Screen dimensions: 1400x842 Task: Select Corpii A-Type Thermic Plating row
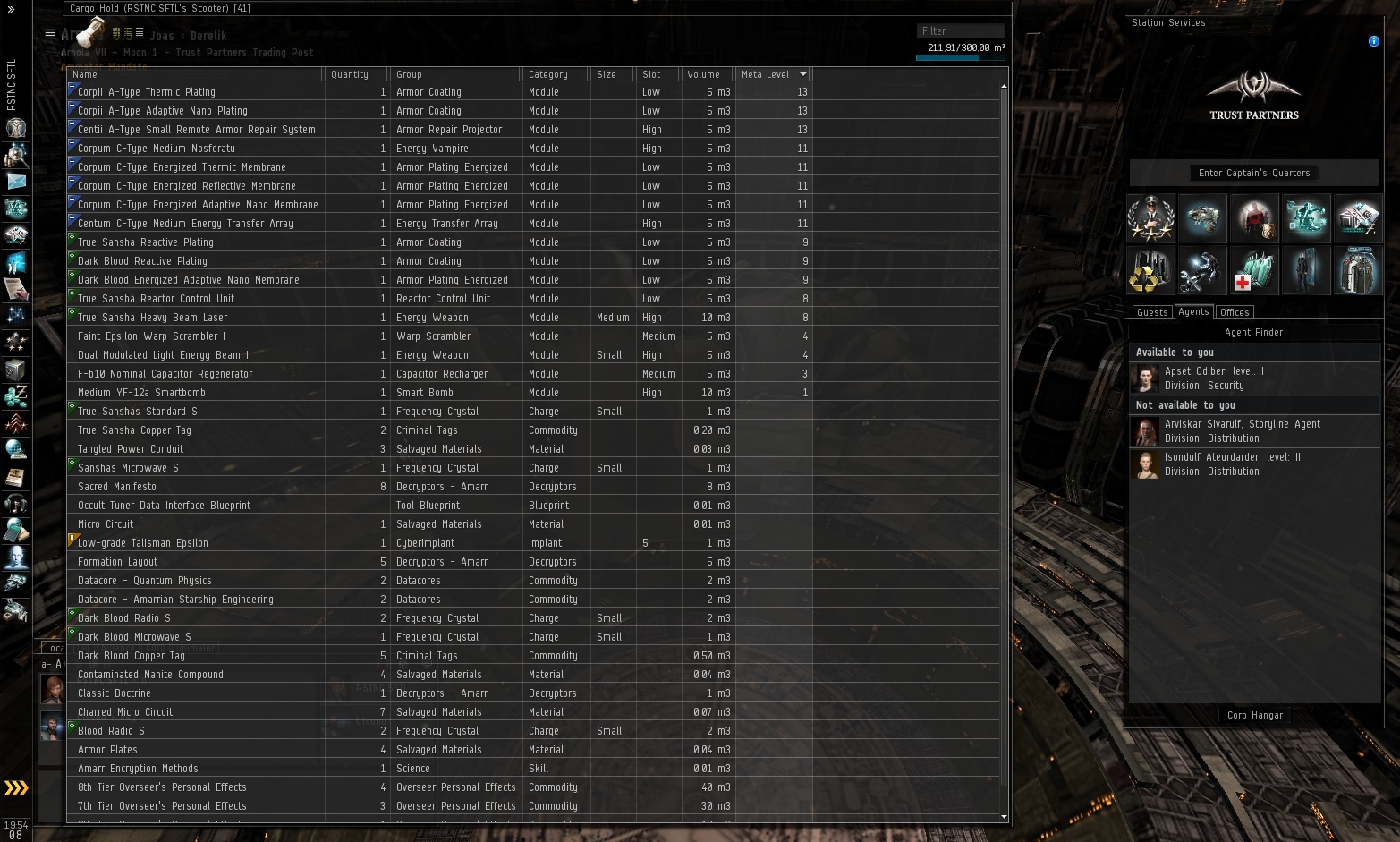[533, 91]
